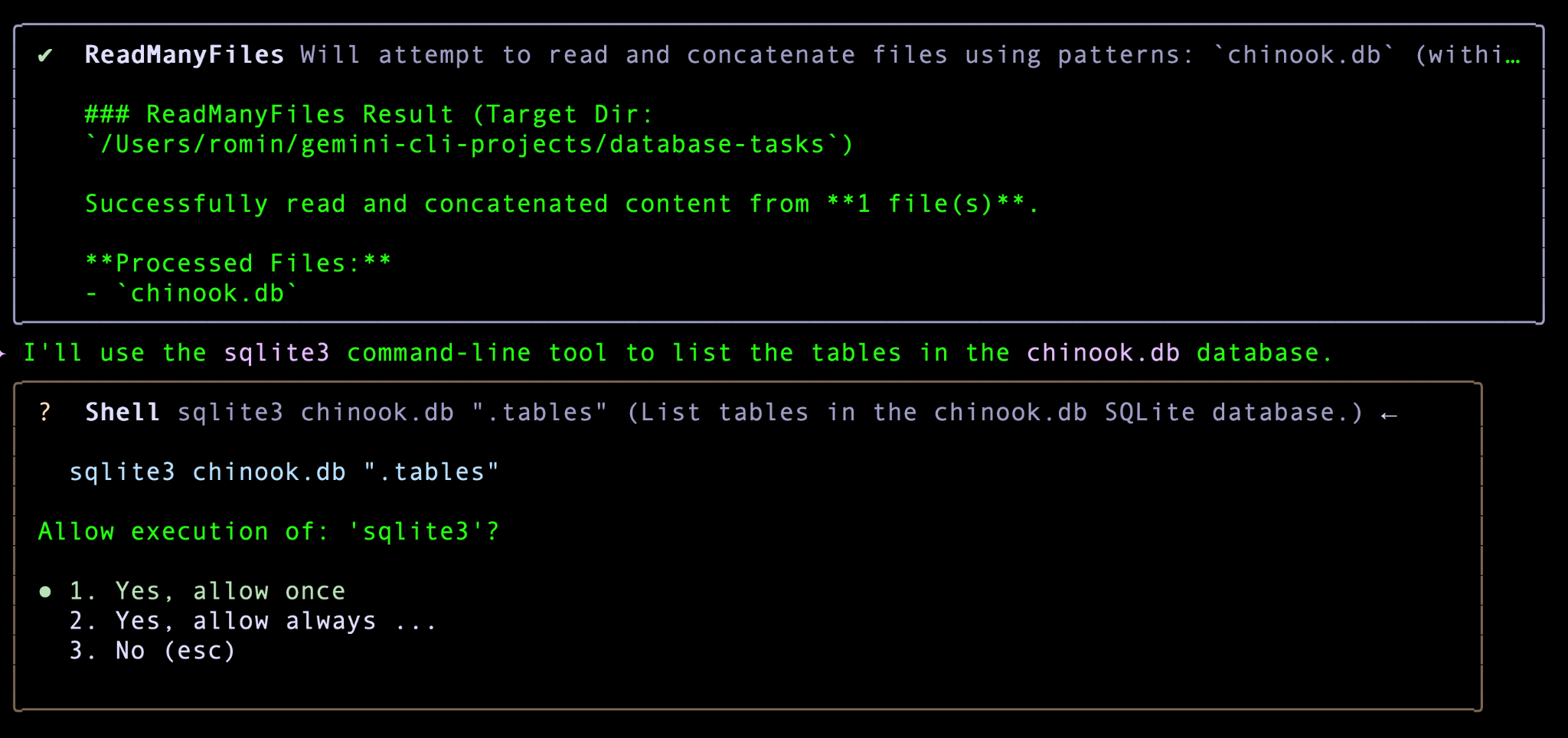Click the green bullet beside 'Yes, allow once'
Viewport: 1568px width, 738px height.
[x=45, y=591]
